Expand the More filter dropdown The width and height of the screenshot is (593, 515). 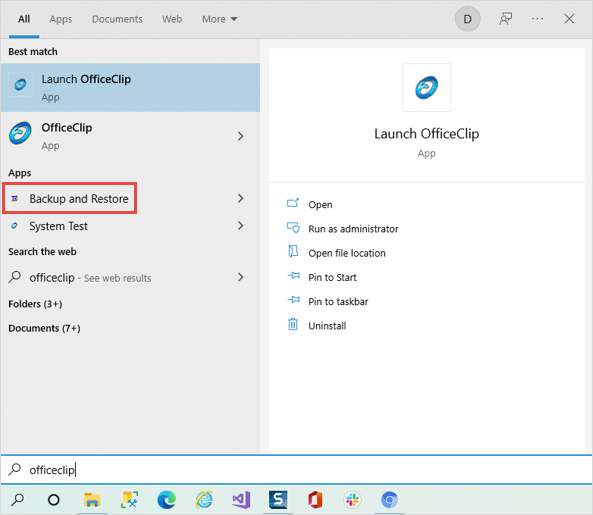[220, 19]
